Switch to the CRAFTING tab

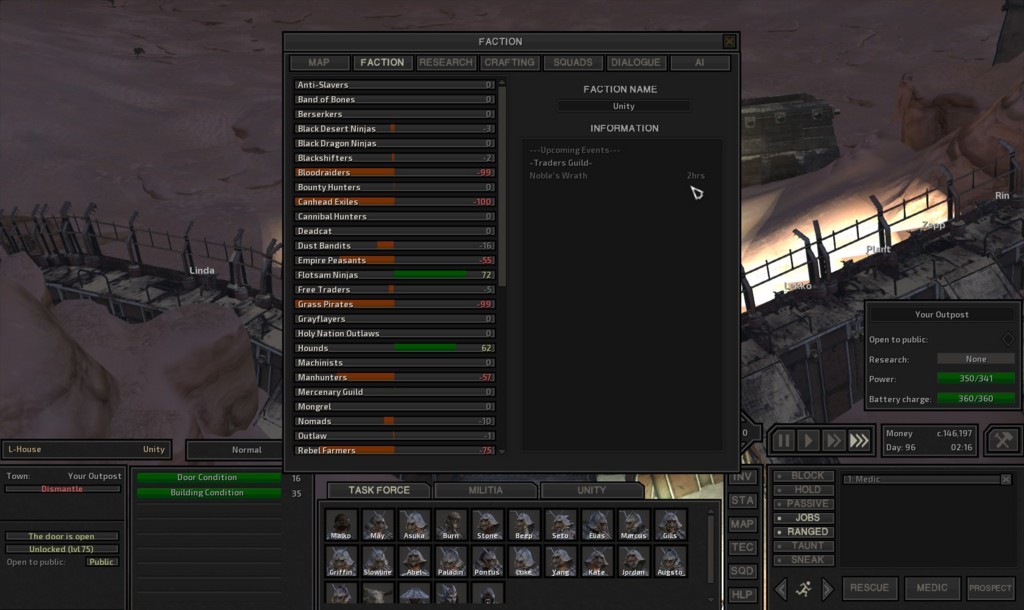(509, 63)
